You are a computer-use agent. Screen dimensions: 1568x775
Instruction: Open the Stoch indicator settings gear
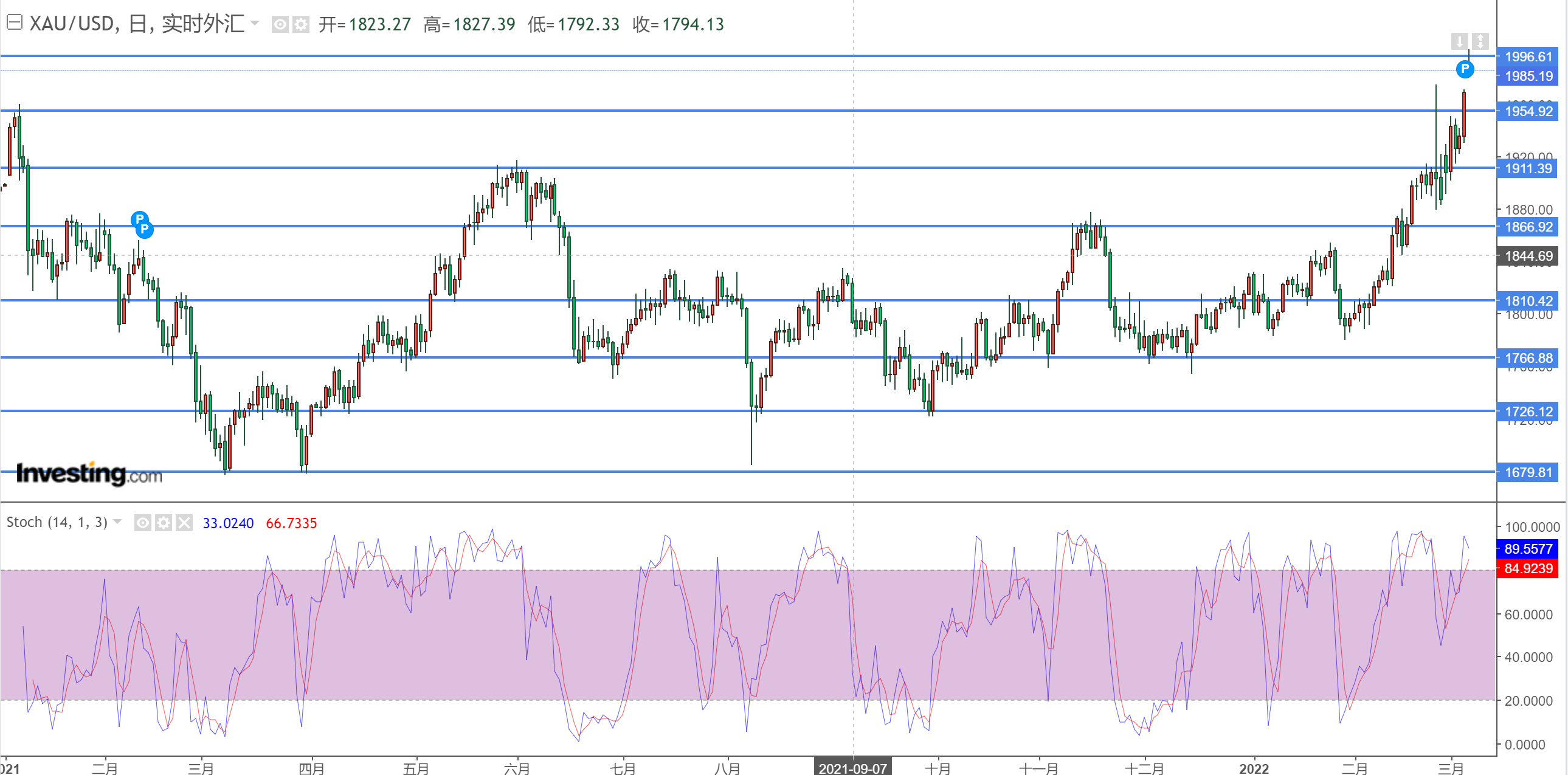pos(163,523)
